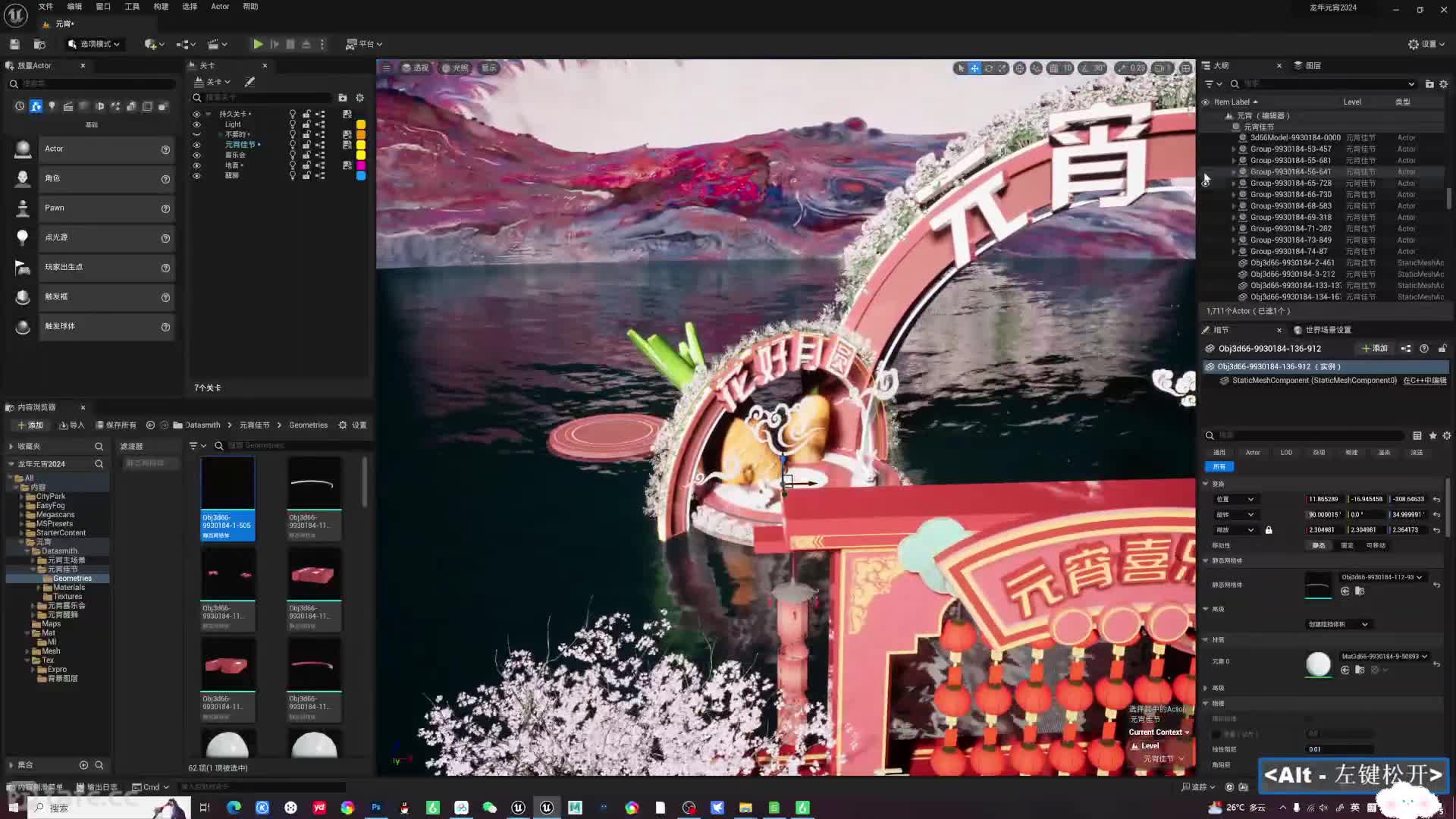Toggle visibility eye for 地面 level
This screenshot has height=819, width=1456.
click(196, 165)
